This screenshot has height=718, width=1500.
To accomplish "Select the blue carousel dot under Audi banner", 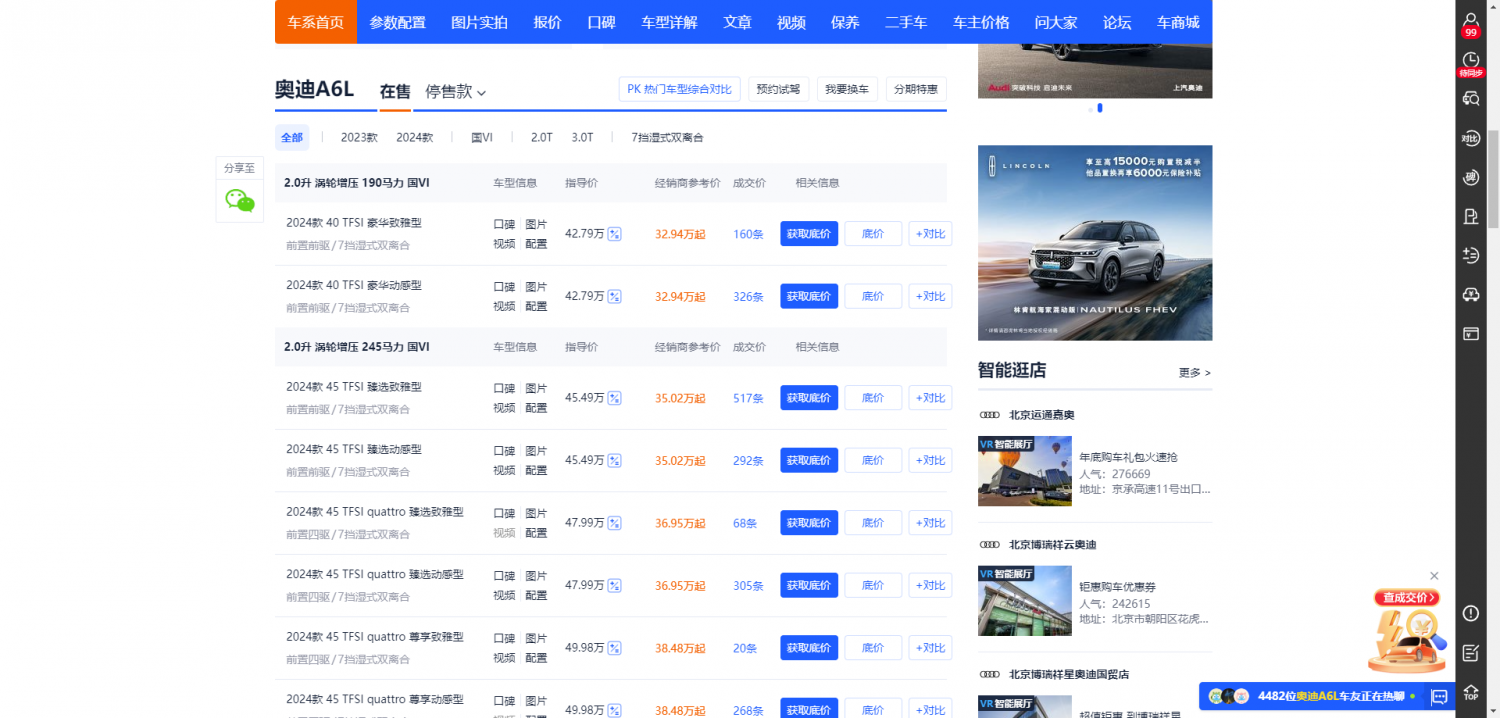I will coord(1100,108).
